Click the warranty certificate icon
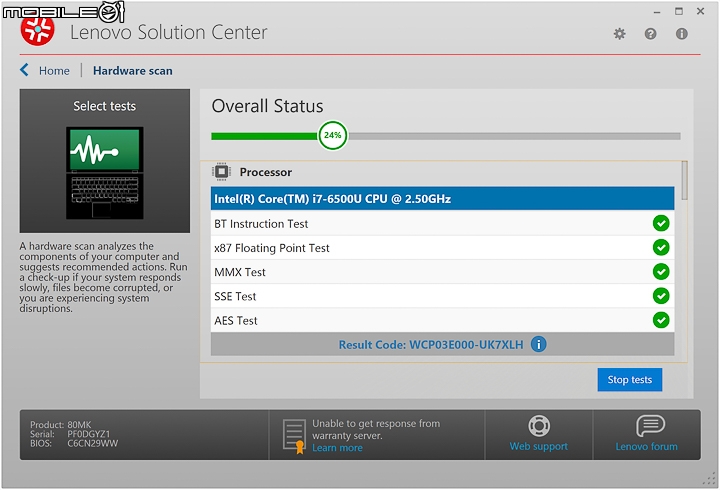This screenshot has height=490, width=720. (x=294, y=436)
